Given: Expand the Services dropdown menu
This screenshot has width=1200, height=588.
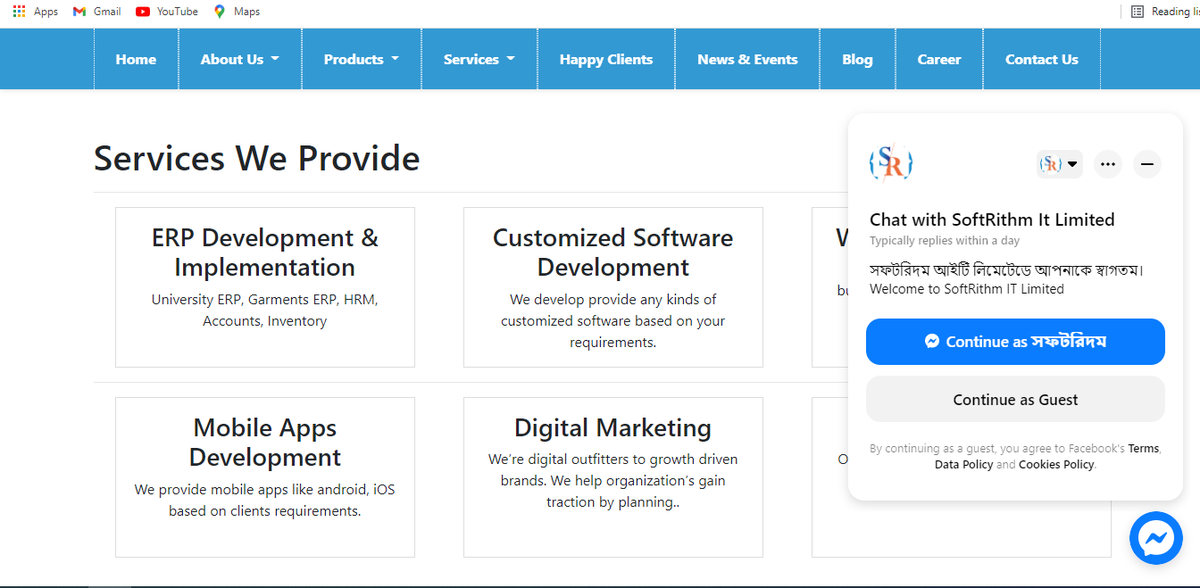Looking at the screenshot, I should click(x=479, y=59).
